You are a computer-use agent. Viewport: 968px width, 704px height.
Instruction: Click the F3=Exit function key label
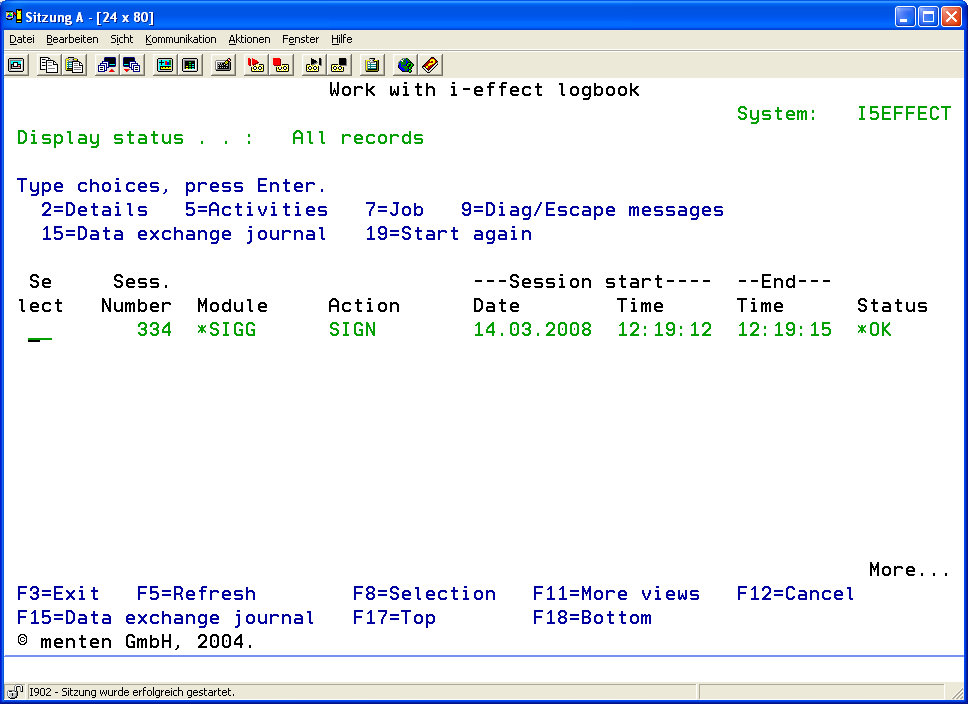(58, 594)
